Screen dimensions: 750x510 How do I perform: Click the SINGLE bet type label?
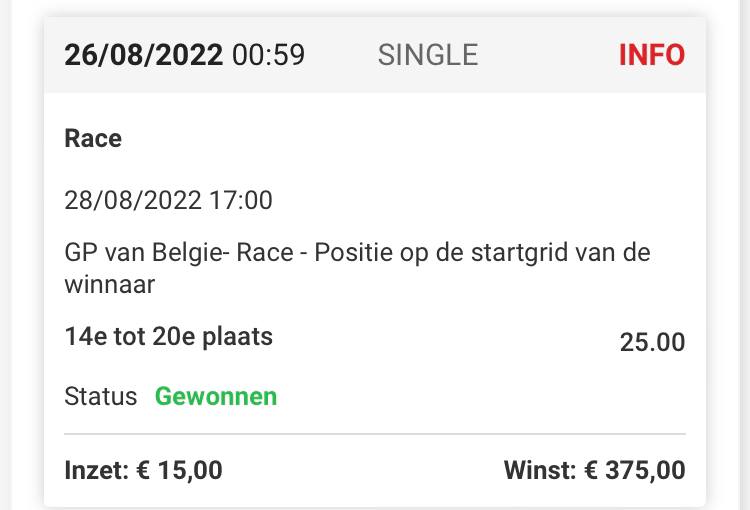coord(427,54)
